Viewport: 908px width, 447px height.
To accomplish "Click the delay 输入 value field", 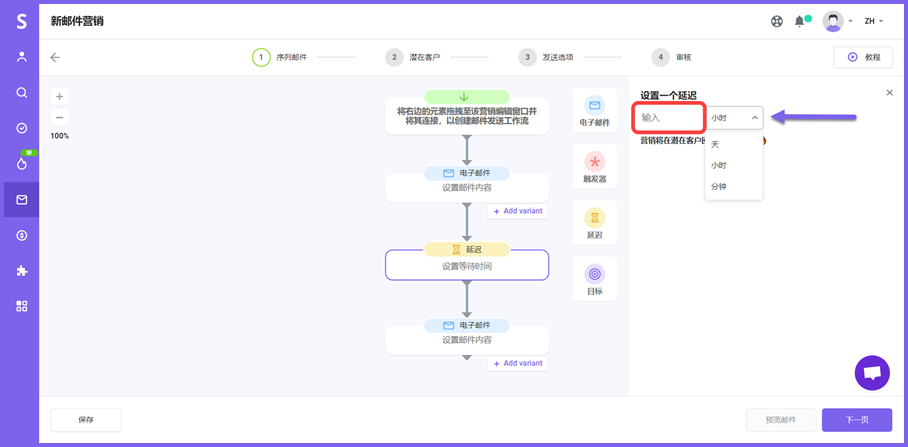I will [668, 118].
